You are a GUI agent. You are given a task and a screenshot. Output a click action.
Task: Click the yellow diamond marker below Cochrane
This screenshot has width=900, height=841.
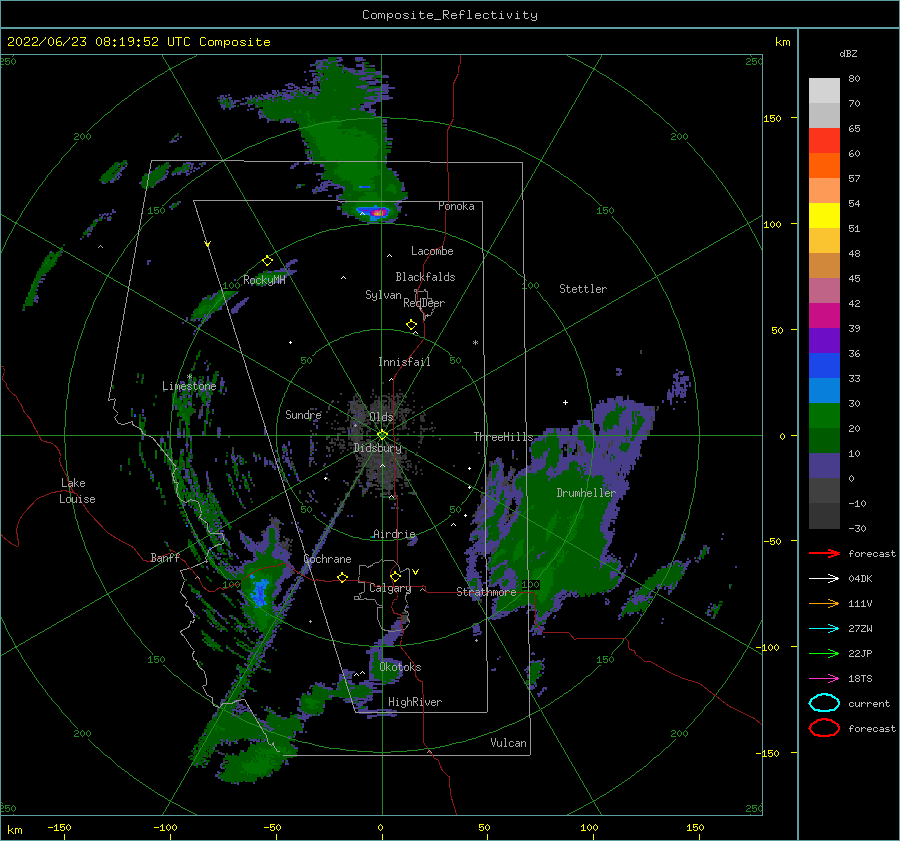click(x=343, y=577)
